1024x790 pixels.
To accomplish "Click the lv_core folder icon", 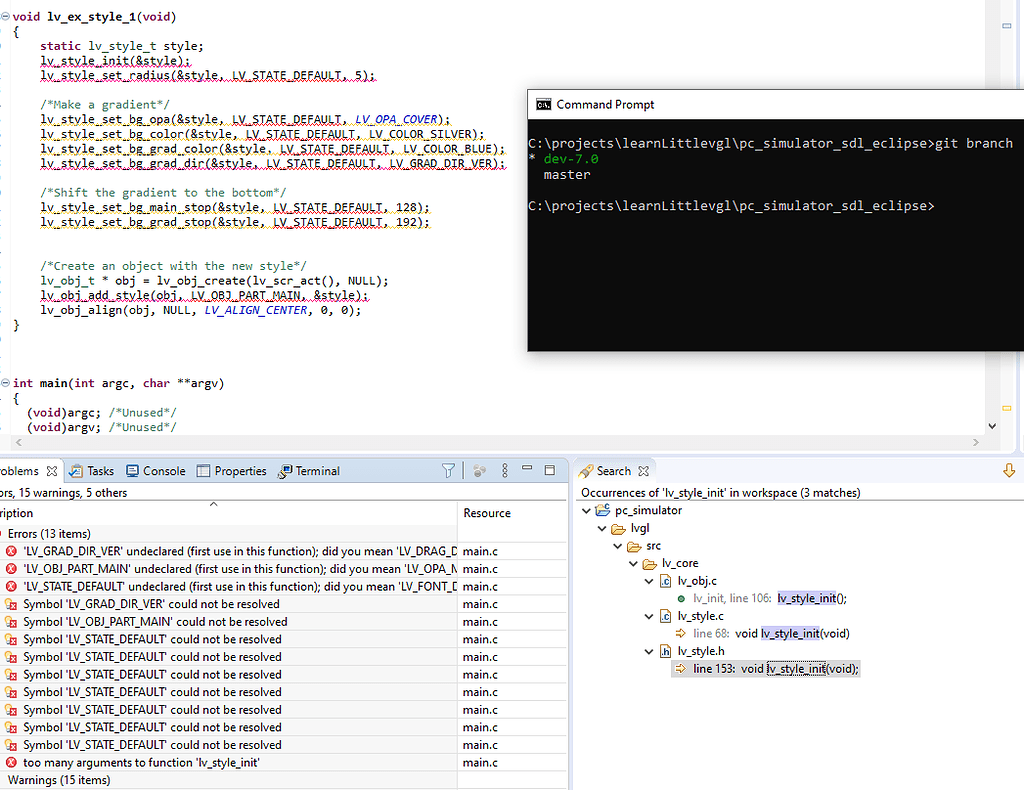I will pos(650,563).
